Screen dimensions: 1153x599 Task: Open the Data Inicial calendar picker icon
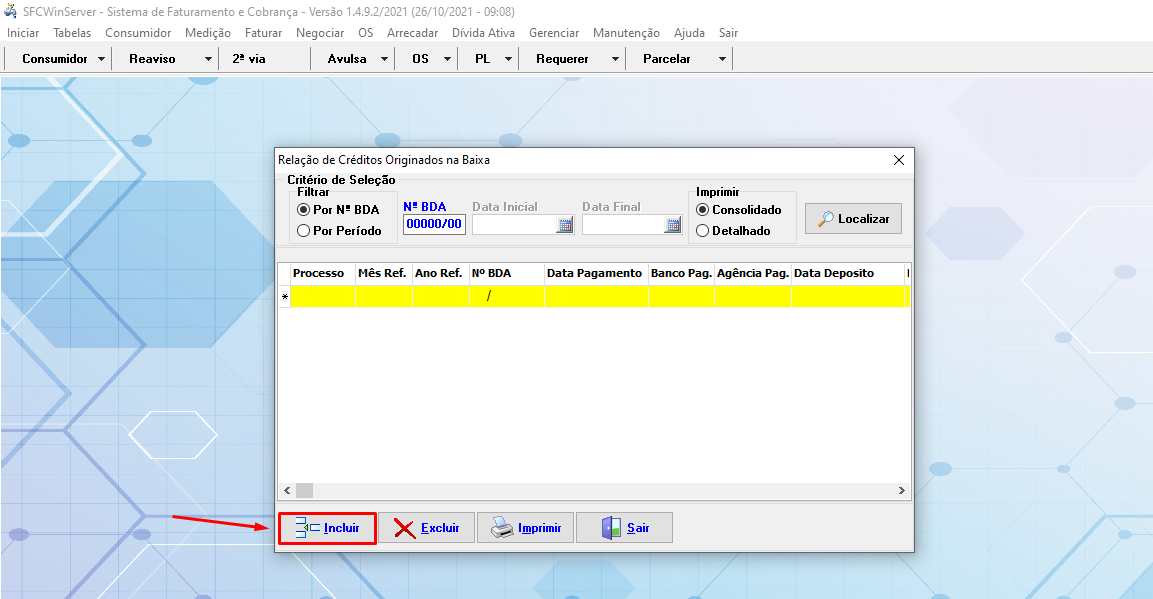tap(565, 225)
